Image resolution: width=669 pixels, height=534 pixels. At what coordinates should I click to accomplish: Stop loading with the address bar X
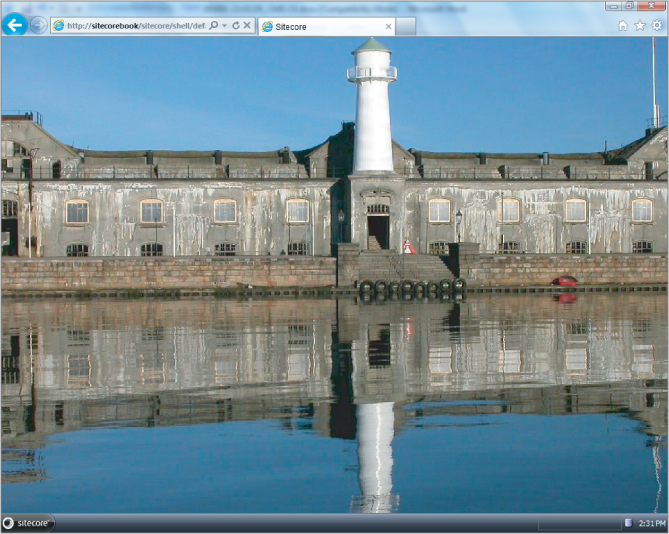point(247,26)
